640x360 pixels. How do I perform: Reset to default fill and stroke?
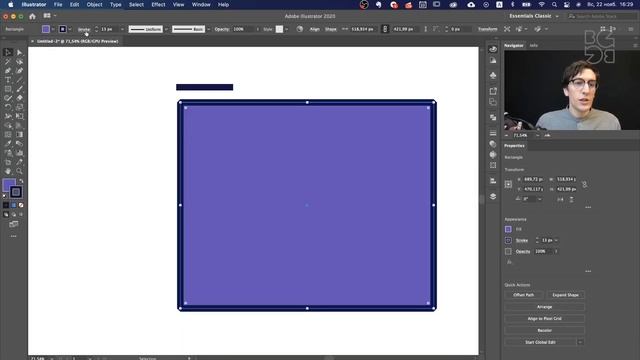[5, 196]
